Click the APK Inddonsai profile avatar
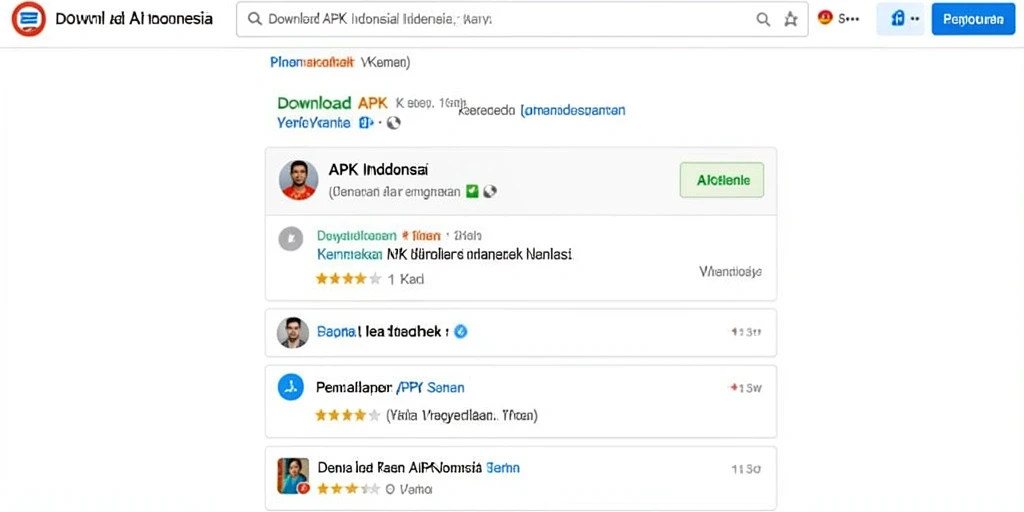Image resolution: width=1024 pixels, height=512 pixels. coord(298,180)
